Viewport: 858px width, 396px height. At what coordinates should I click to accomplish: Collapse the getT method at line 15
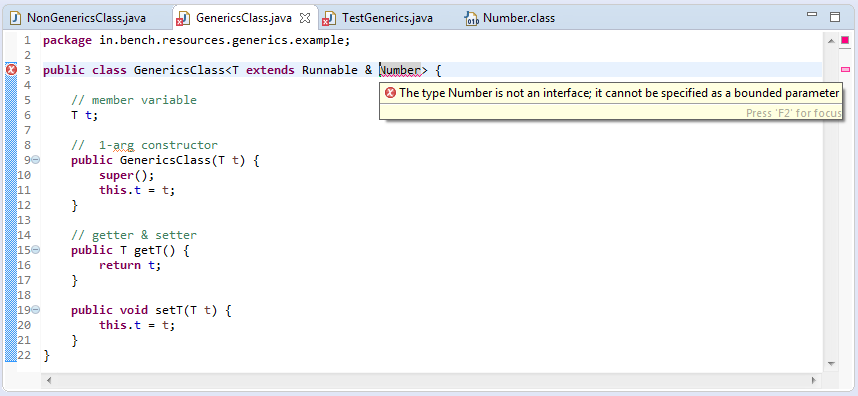(36, 249)
